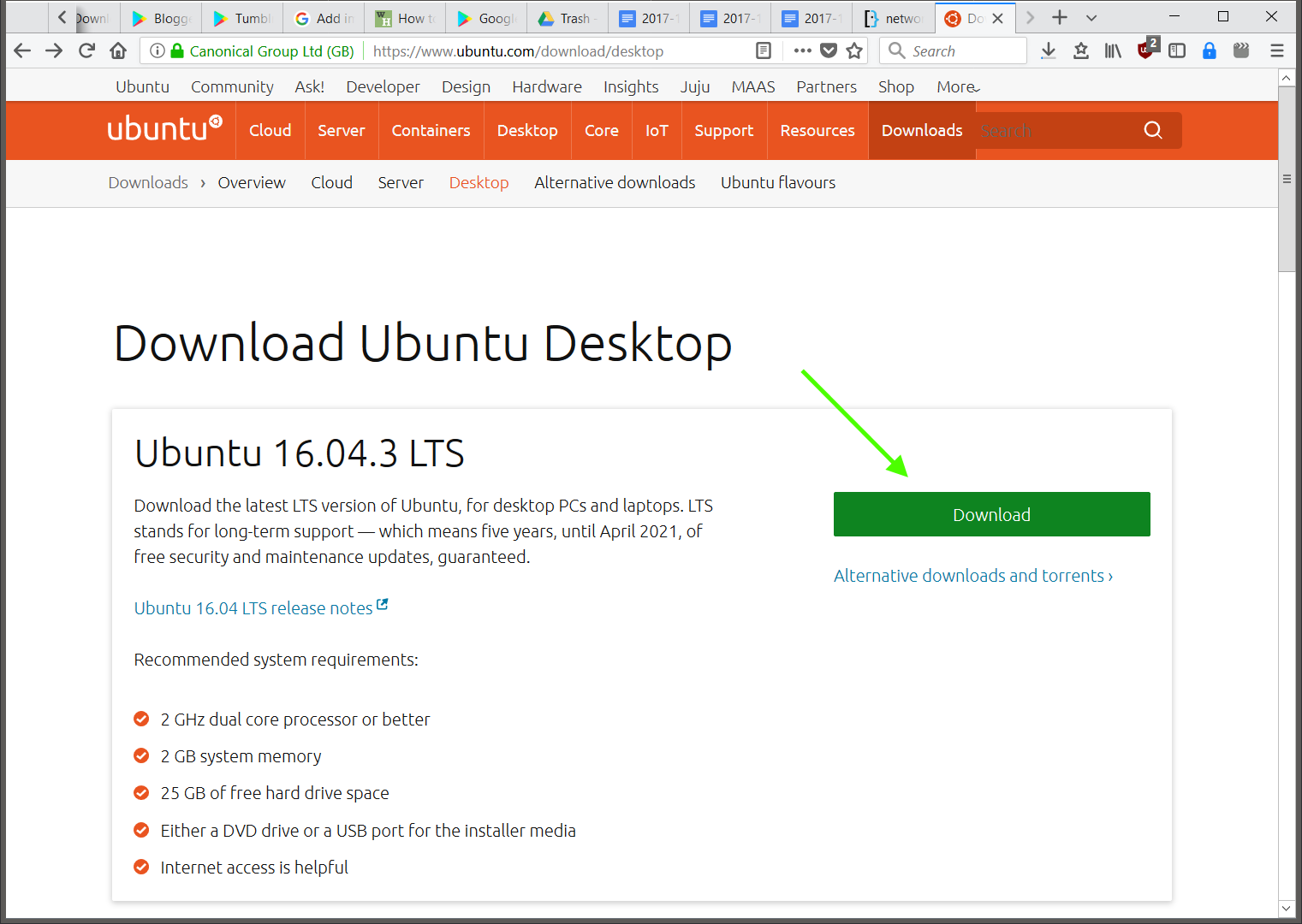The height and width of the screenshot is (924, 1302).
Task: Click the bookmarks tray star toolbar icon
Action: point(1081,51)
